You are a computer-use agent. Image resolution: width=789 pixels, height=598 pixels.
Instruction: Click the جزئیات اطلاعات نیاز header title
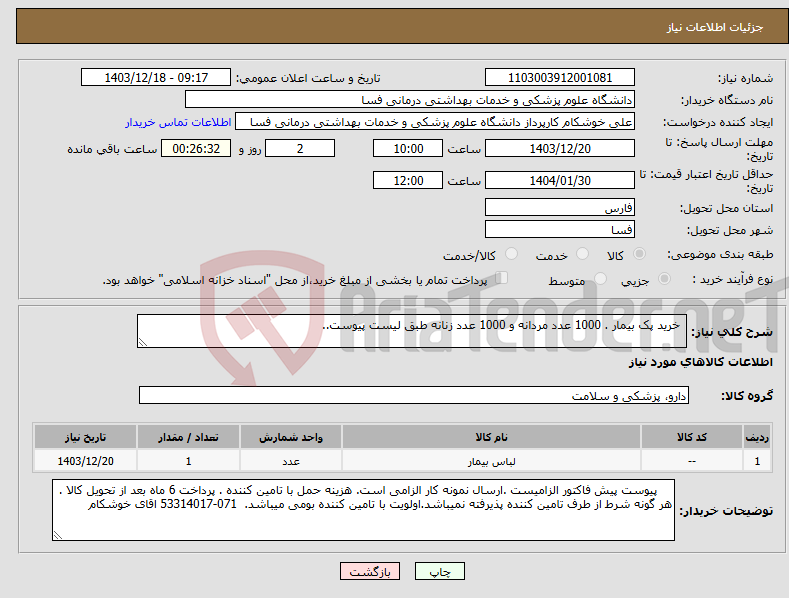tap(715, 27)
